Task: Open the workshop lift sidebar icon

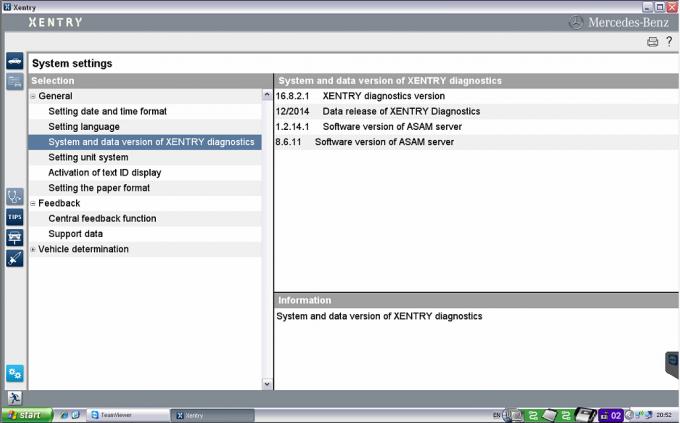Action: pos(15,238)
